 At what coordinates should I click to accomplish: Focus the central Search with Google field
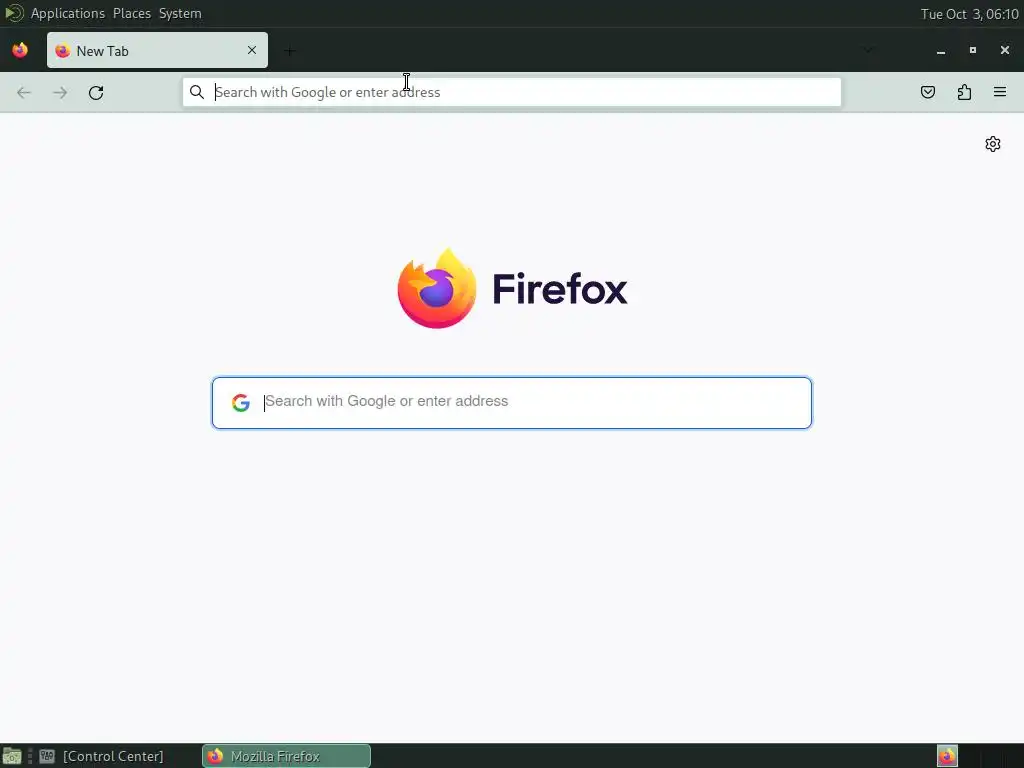coord(512,403)
